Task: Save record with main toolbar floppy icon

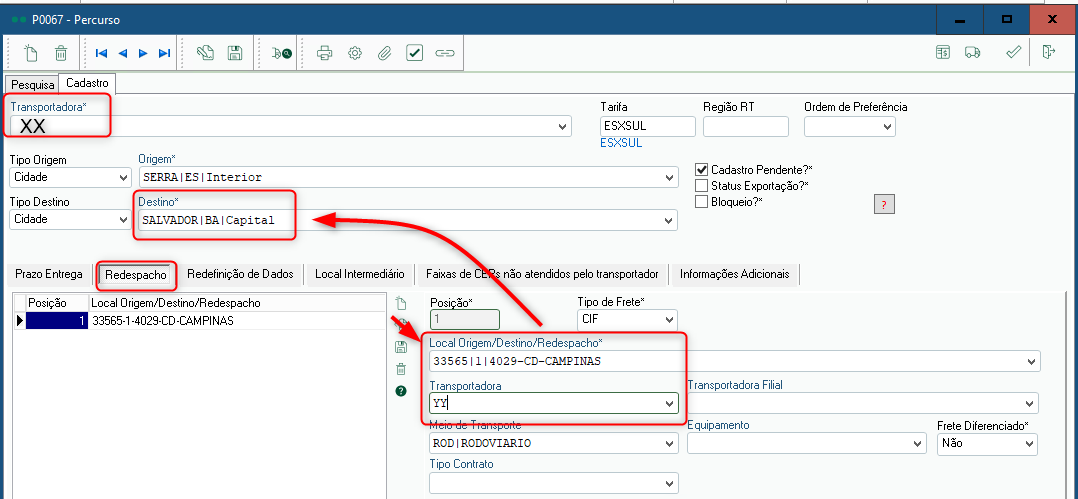Action: point(234,53)
